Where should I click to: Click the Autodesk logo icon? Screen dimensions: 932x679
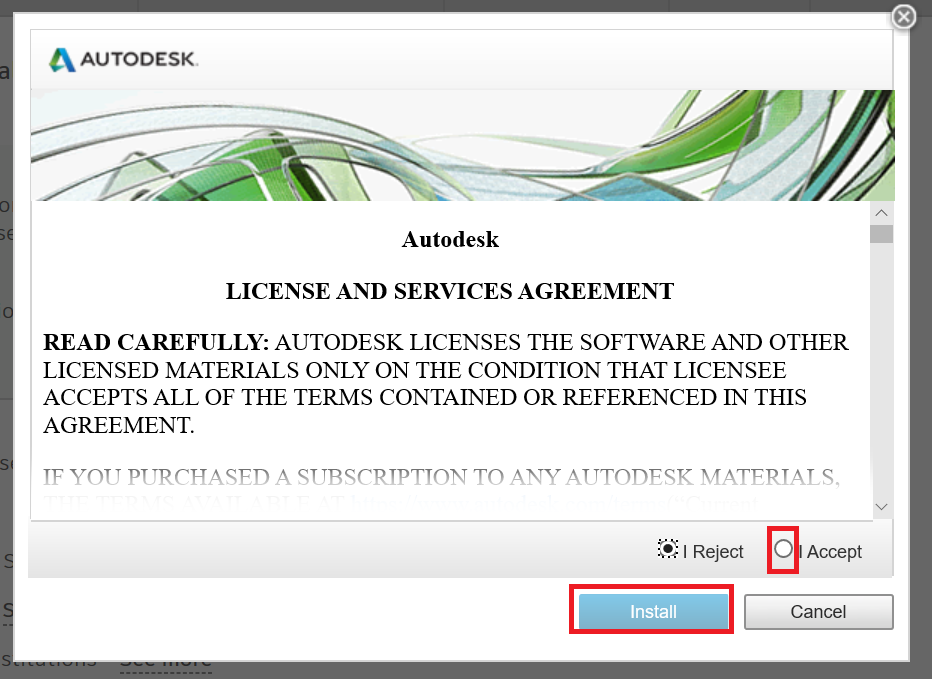[62, 59]
